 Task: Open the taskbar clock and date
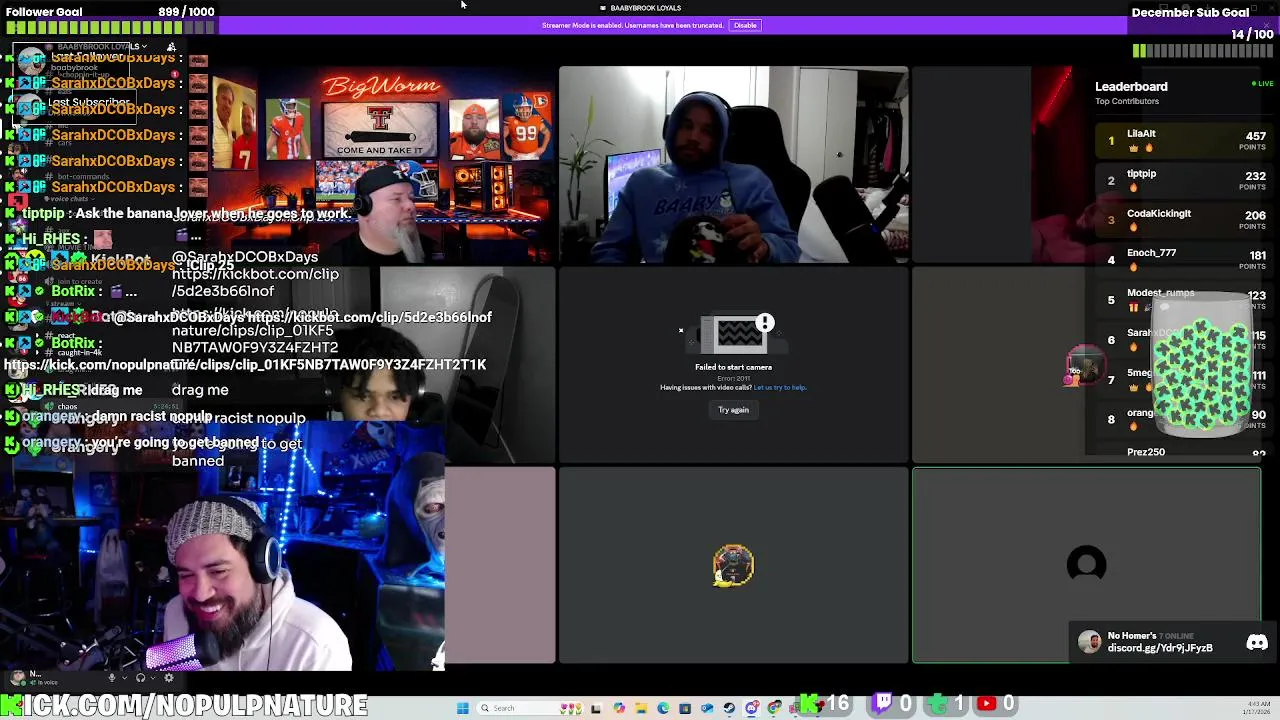pyautogui.click(x=1258, y=708)
